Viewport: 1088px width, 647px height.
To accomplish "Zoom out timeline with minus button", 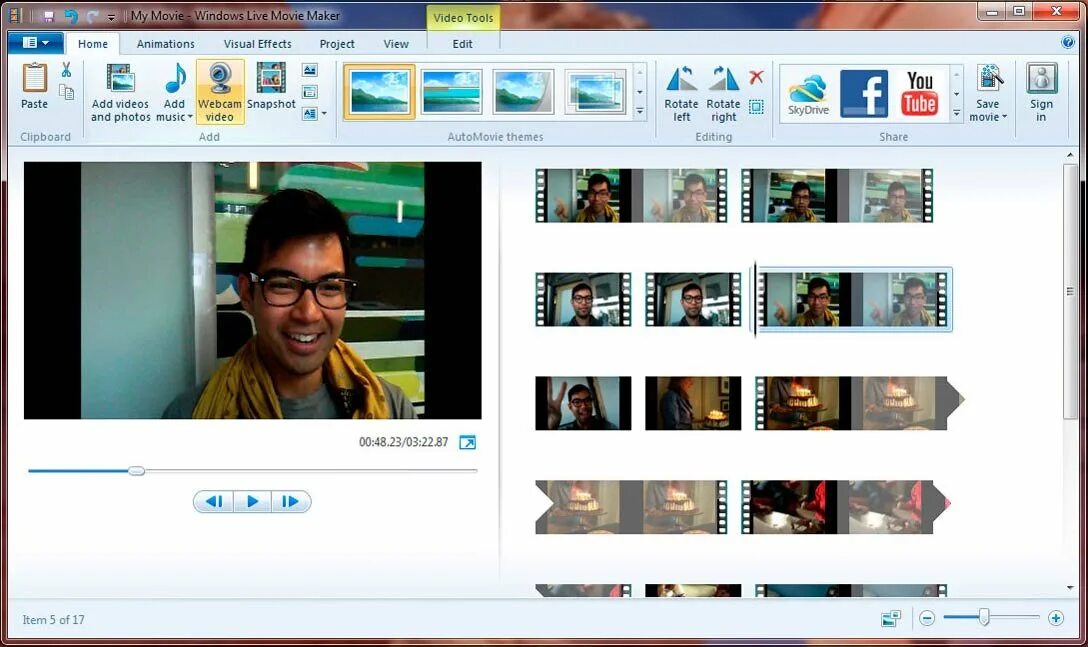I will point(927,618).
